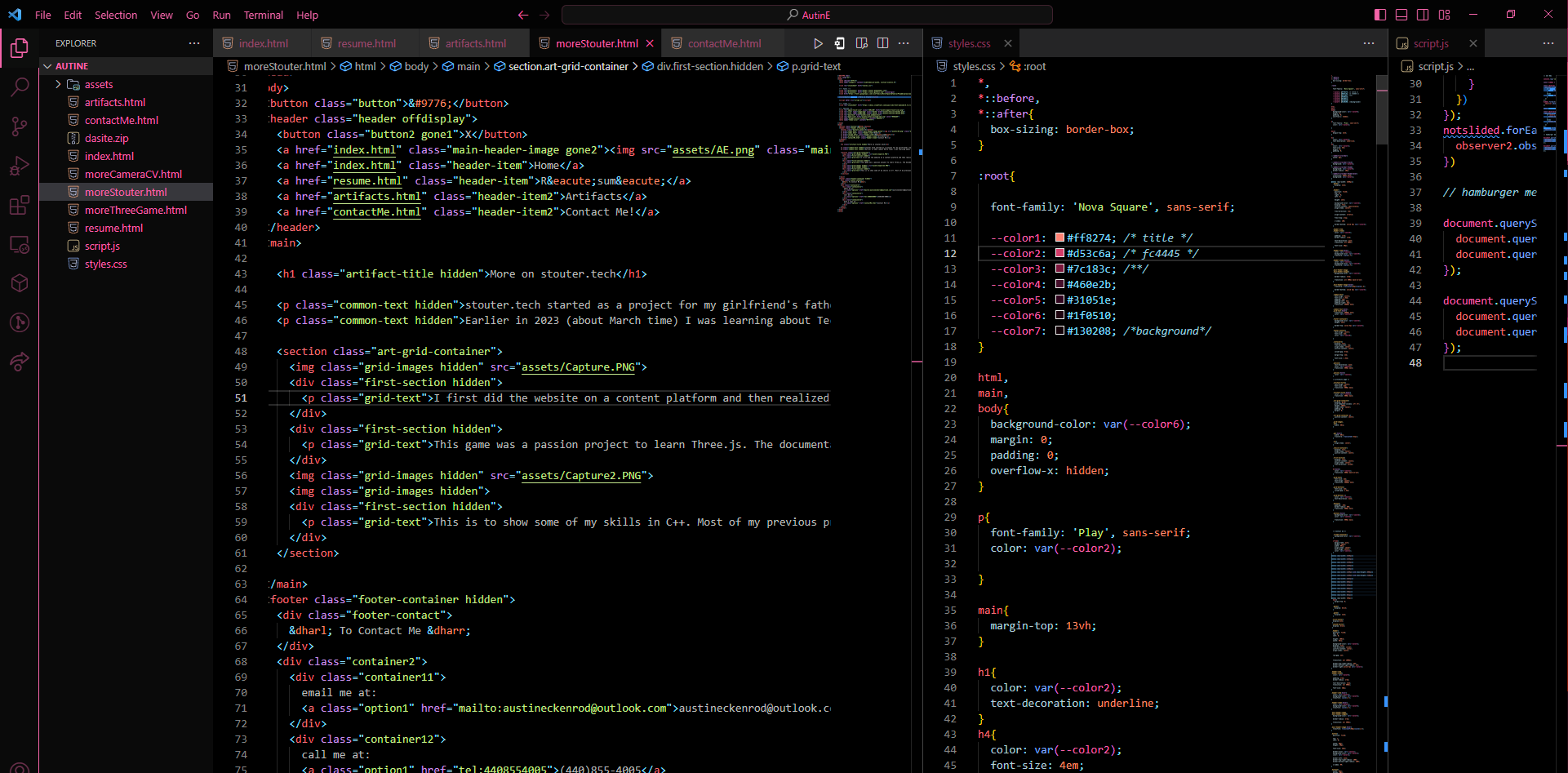1568x773 pixels.
Task: Toggle the bottom Panel visibility
Action: 1401,15
